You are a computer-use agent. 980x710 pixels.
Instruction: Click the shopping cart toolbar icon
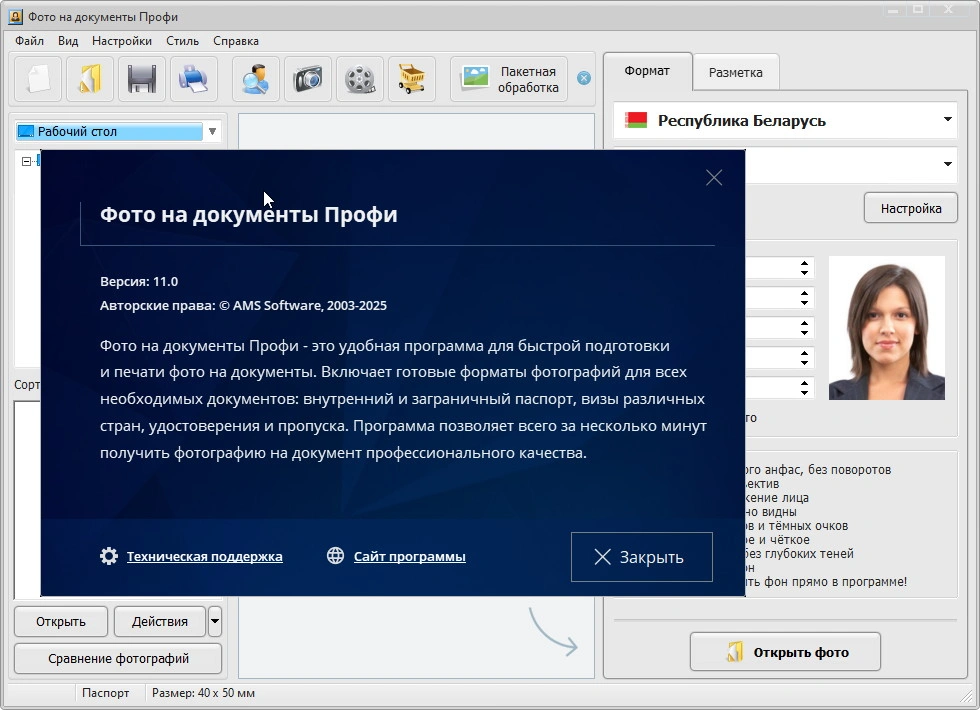(x=412, y=79)
